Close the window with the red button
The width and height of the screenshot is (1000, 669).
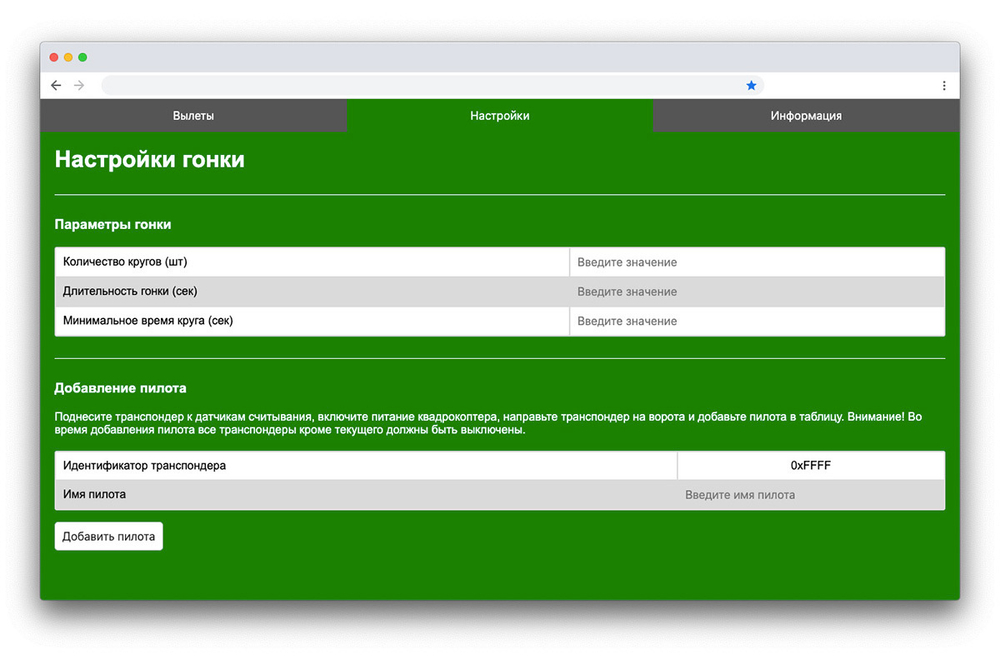[54, 57]
